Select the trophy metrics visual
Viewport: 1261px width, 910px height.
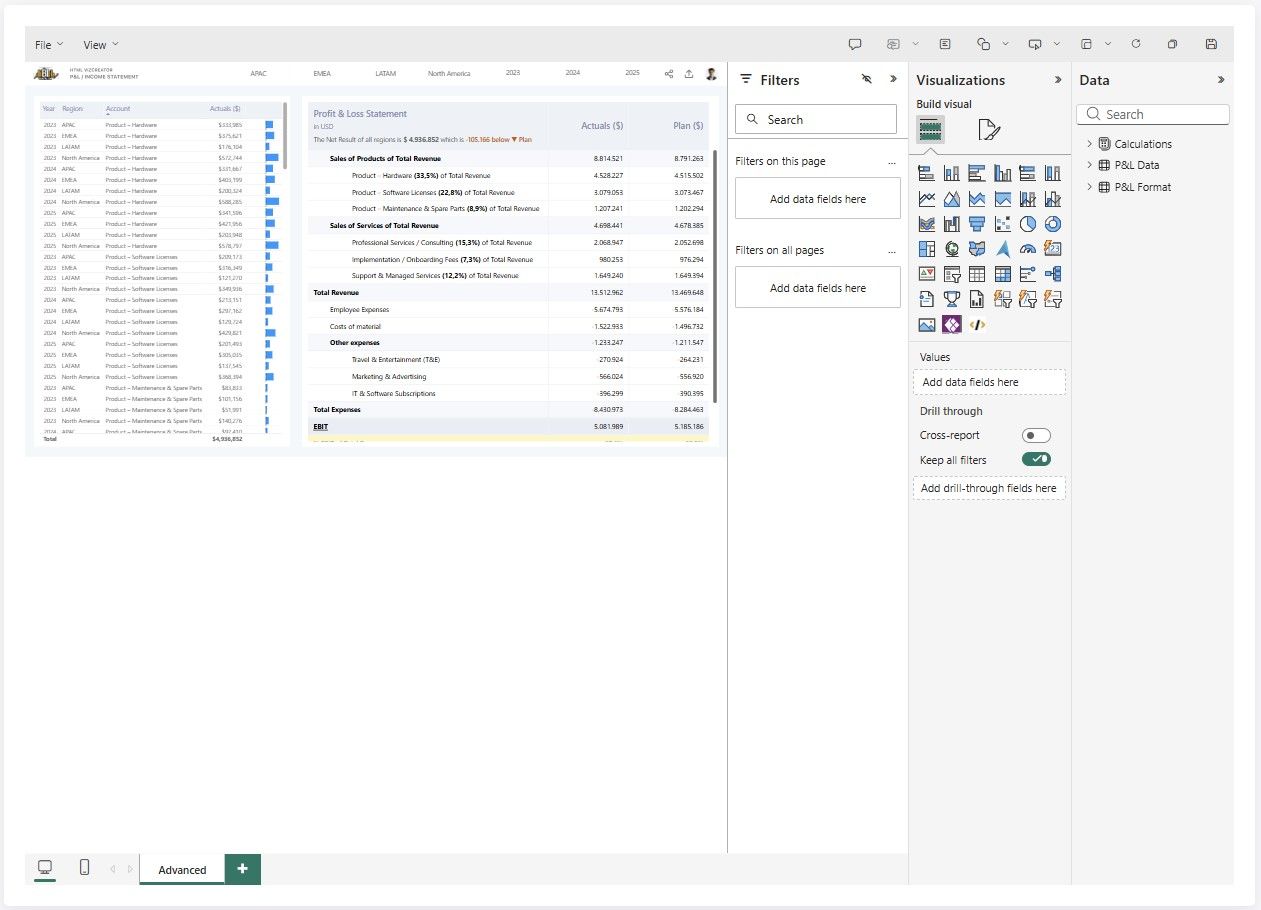(x=951, y=298)
